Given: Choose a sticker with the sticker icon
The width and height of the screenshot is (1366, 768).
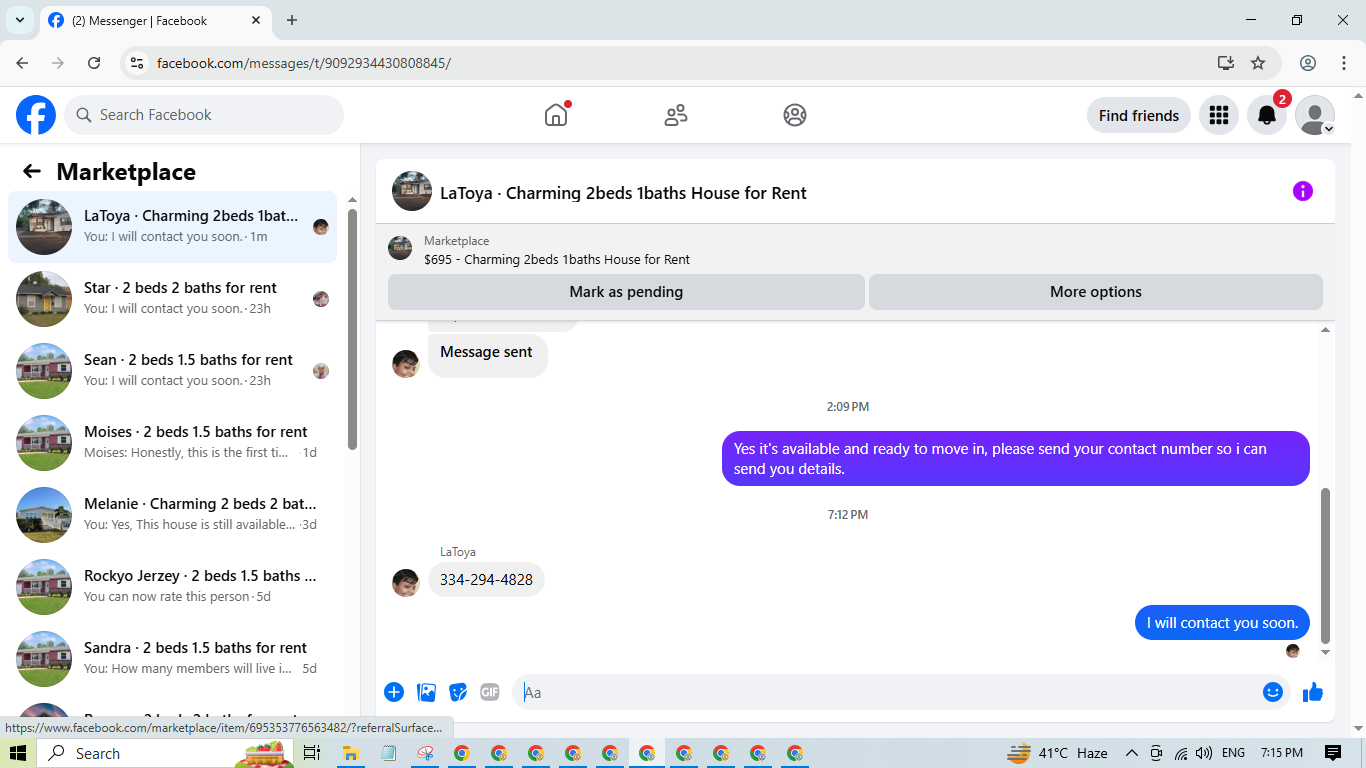Looking at the screenshot, I should (458, 692).
